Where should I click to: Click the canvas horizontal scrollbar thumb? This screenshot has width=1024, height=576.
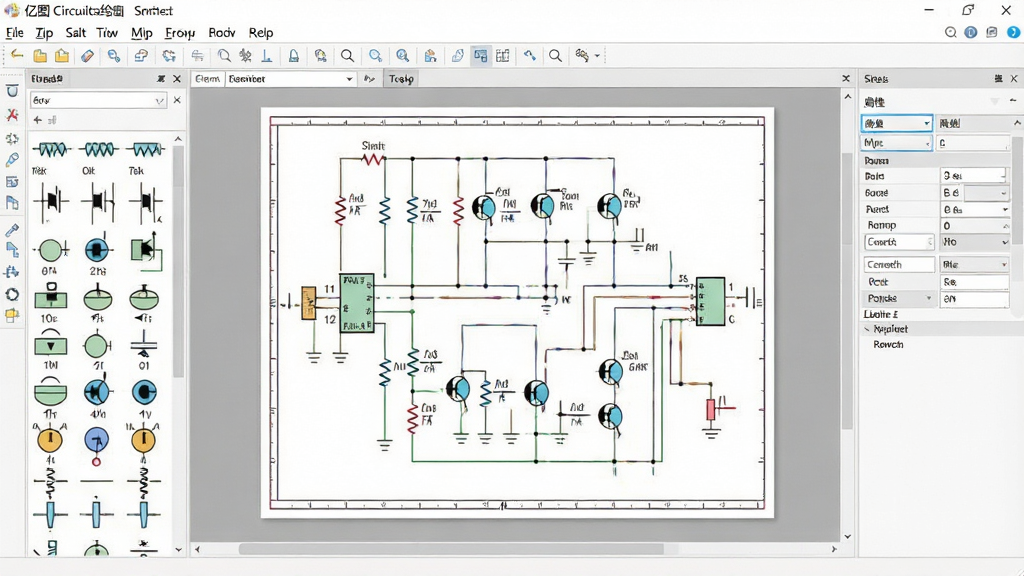click(x=451, y=549)
